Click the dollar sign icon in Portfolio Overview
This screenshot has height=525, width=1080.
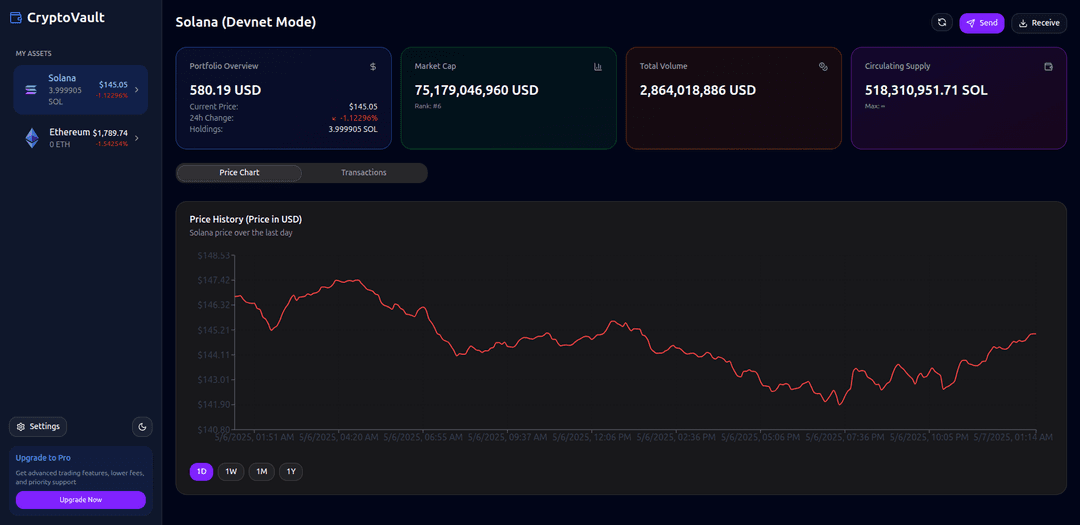373,67
